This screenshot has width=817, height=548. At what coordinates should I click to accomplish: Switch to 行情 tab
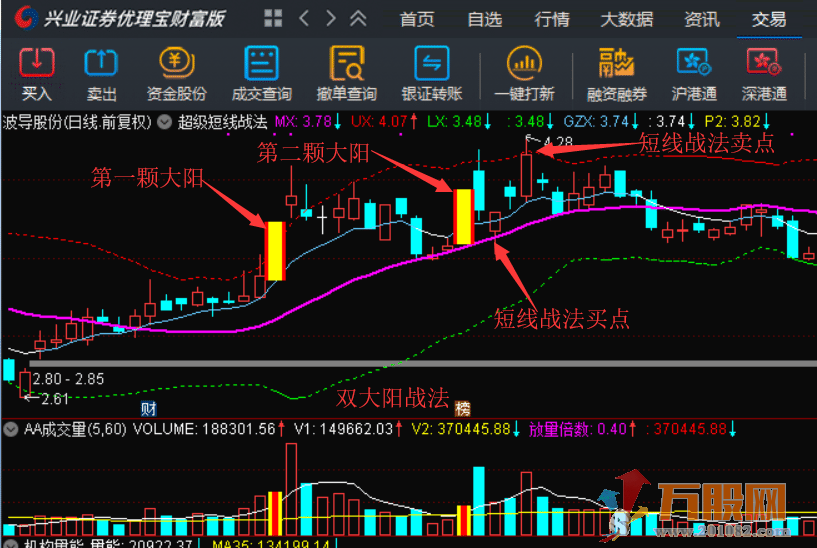tap(552, 20)
